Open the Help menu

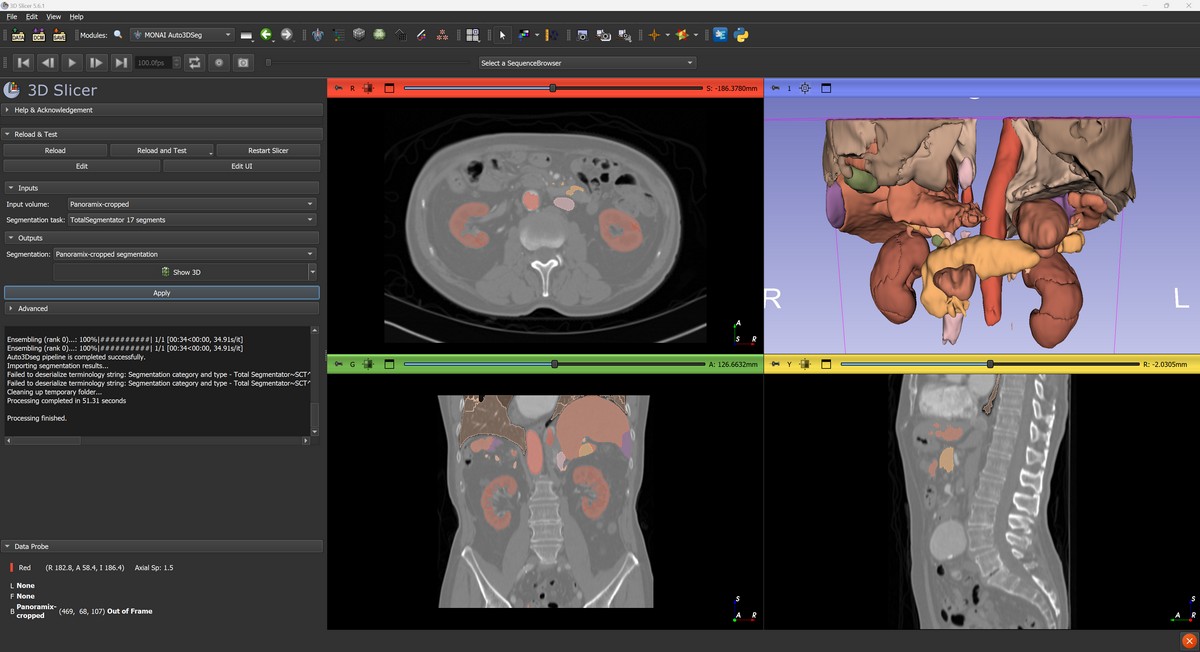click(x=76, y=17)
